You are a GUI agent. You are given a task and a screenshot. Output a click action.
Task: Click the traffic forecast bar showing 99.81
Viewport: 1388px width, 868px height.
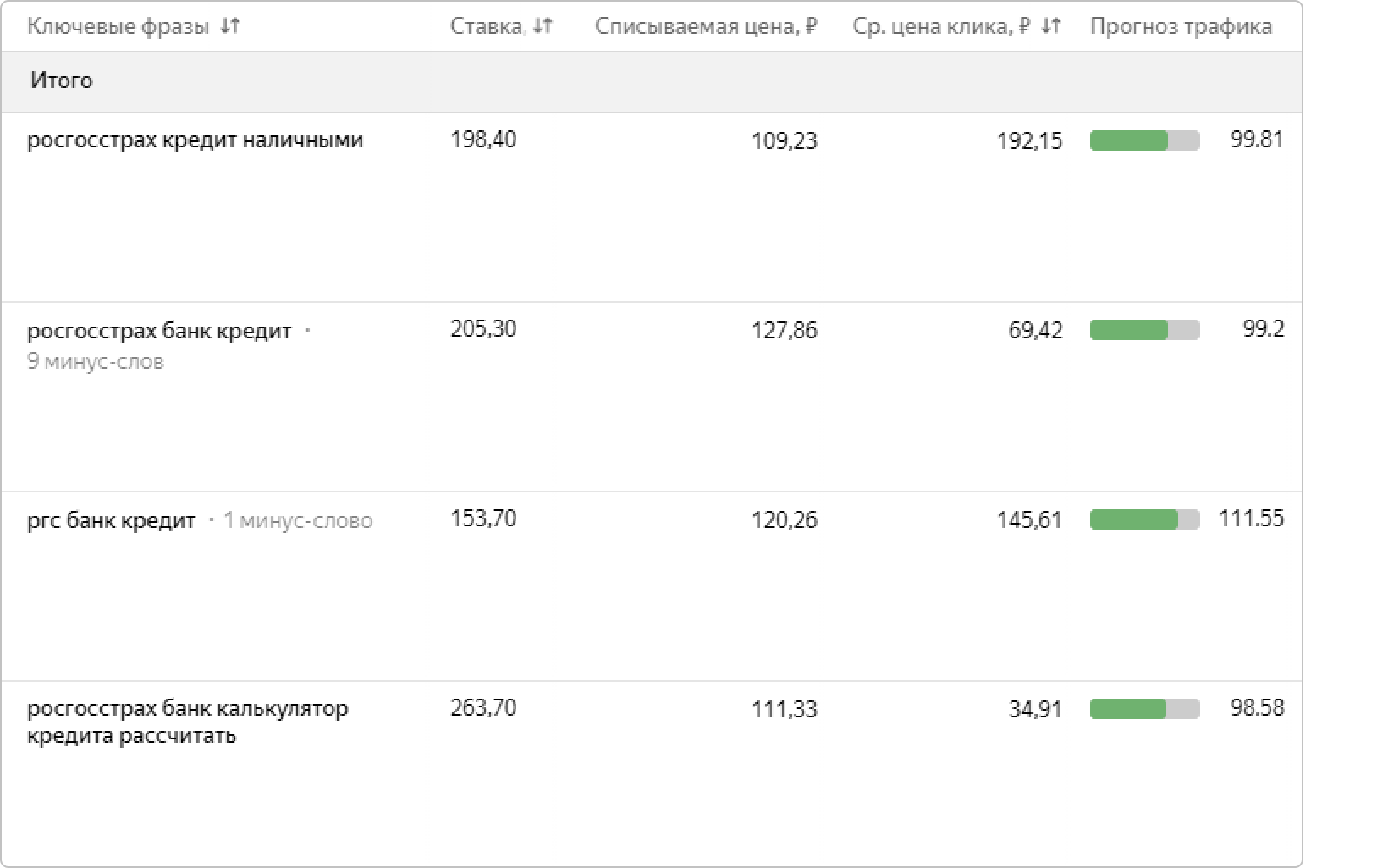(1144, 140)
